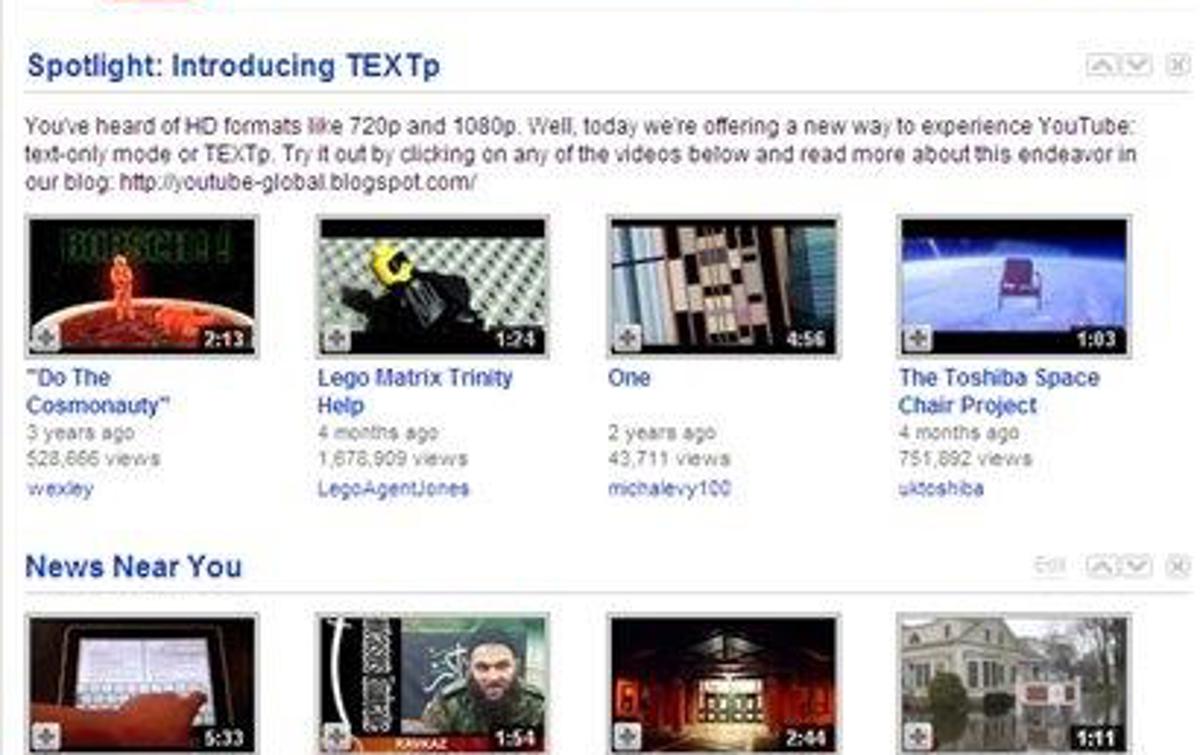Visit the wexley channel

click(x=60, y=489)
